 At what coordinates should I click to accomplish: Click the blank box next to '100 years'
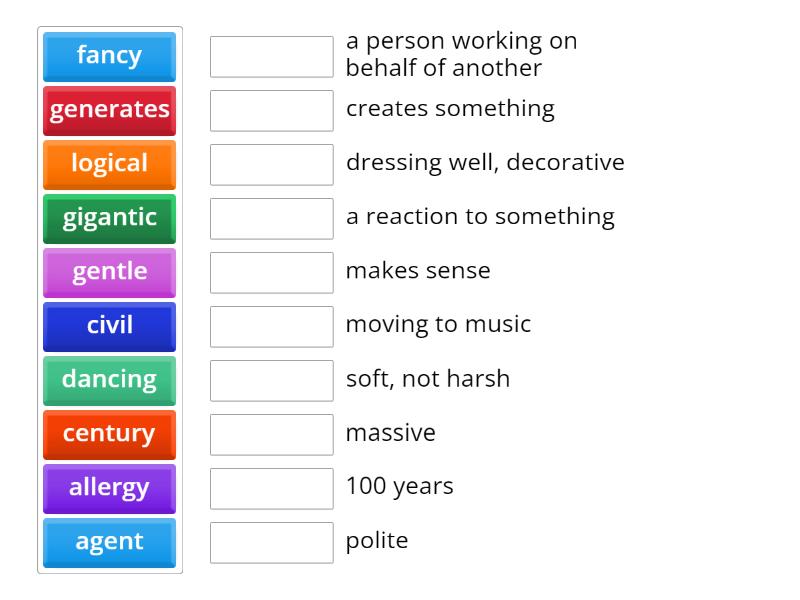(x=271, y=489)
